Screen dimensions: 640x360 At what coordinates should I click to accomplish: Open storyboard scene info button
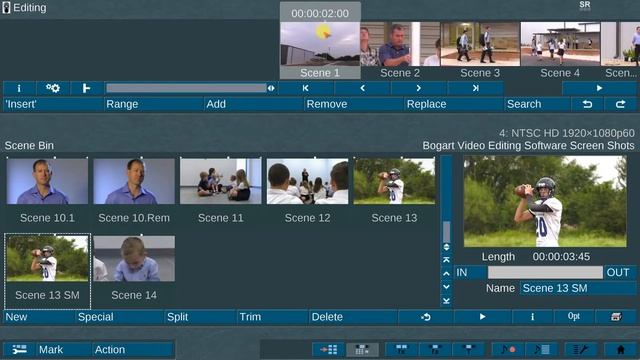(19, 88)
